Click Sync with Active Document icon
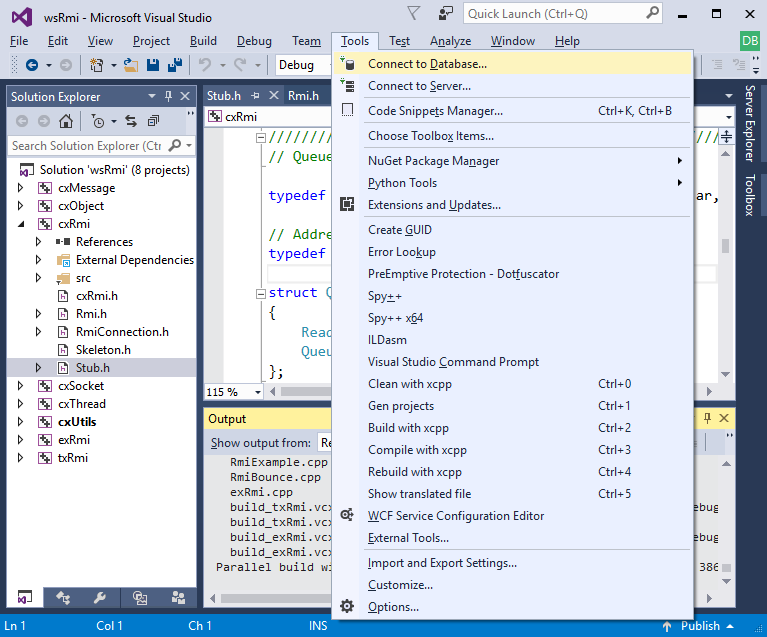Viewport: 767px width, 637px height. pos(131,121)
